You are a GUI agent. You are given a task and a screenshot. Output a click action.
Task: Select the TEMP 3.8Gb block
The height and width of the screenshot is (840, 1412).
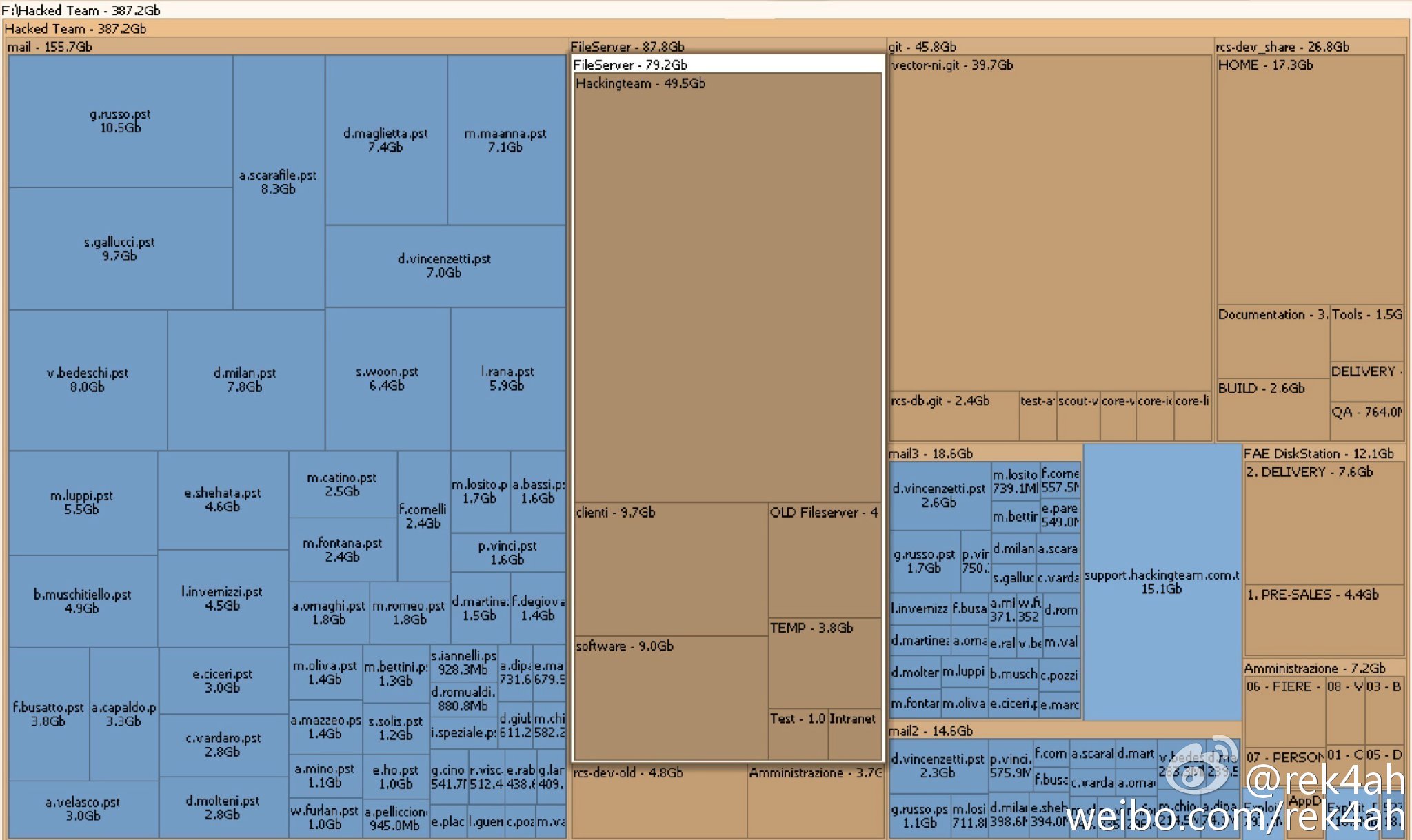pos(825,663)
